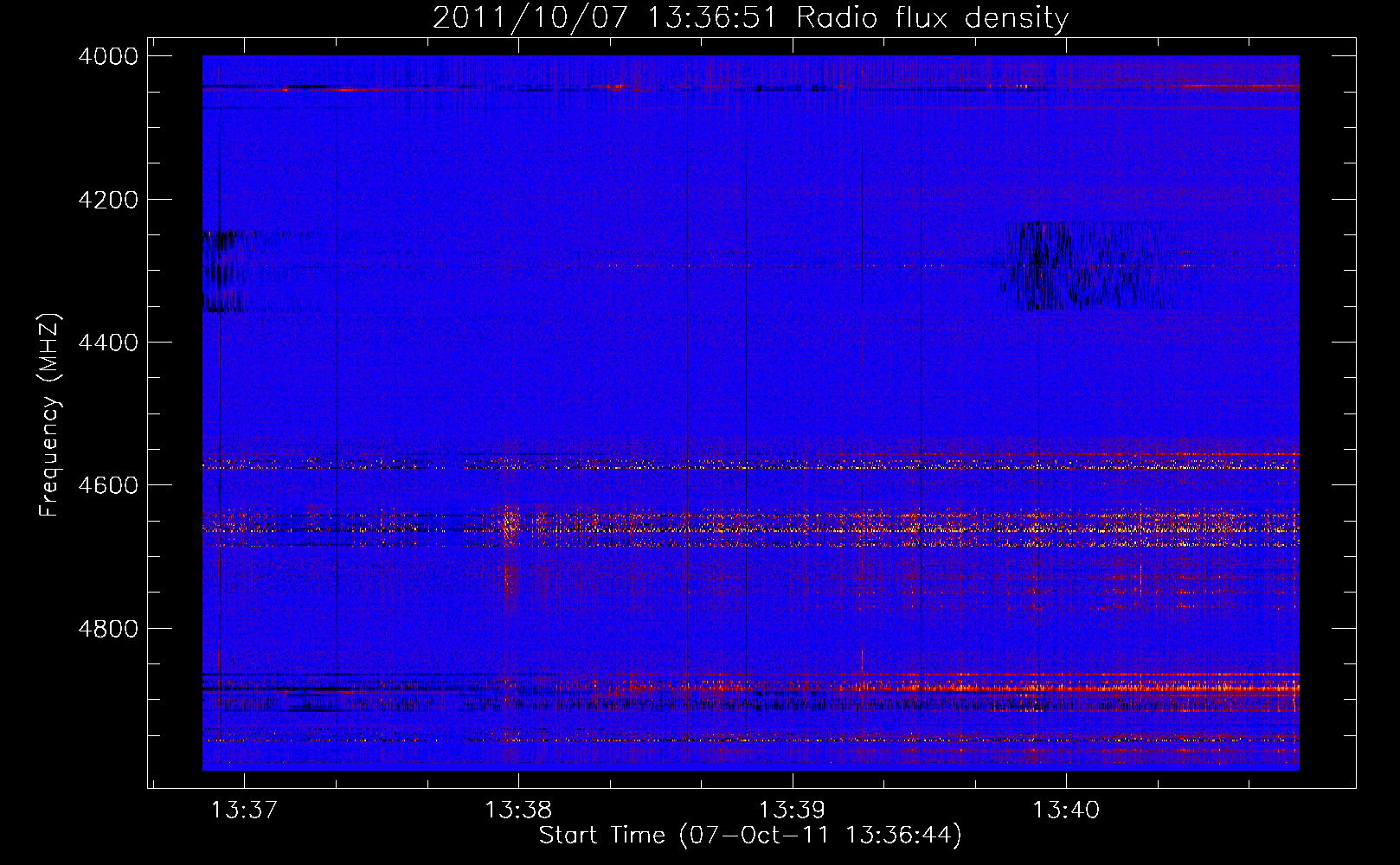
Task: Click the 4800 frequency tick label
Action: coord(108,628)
